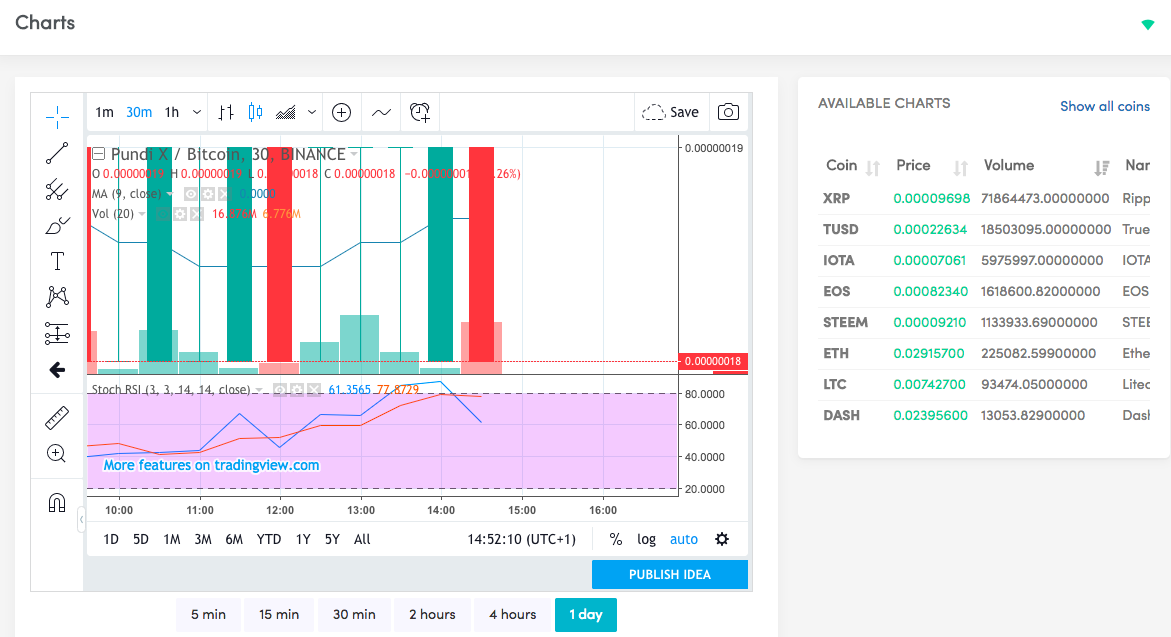
Task: Toggle log scale mode
Action: tap(646, 539)
